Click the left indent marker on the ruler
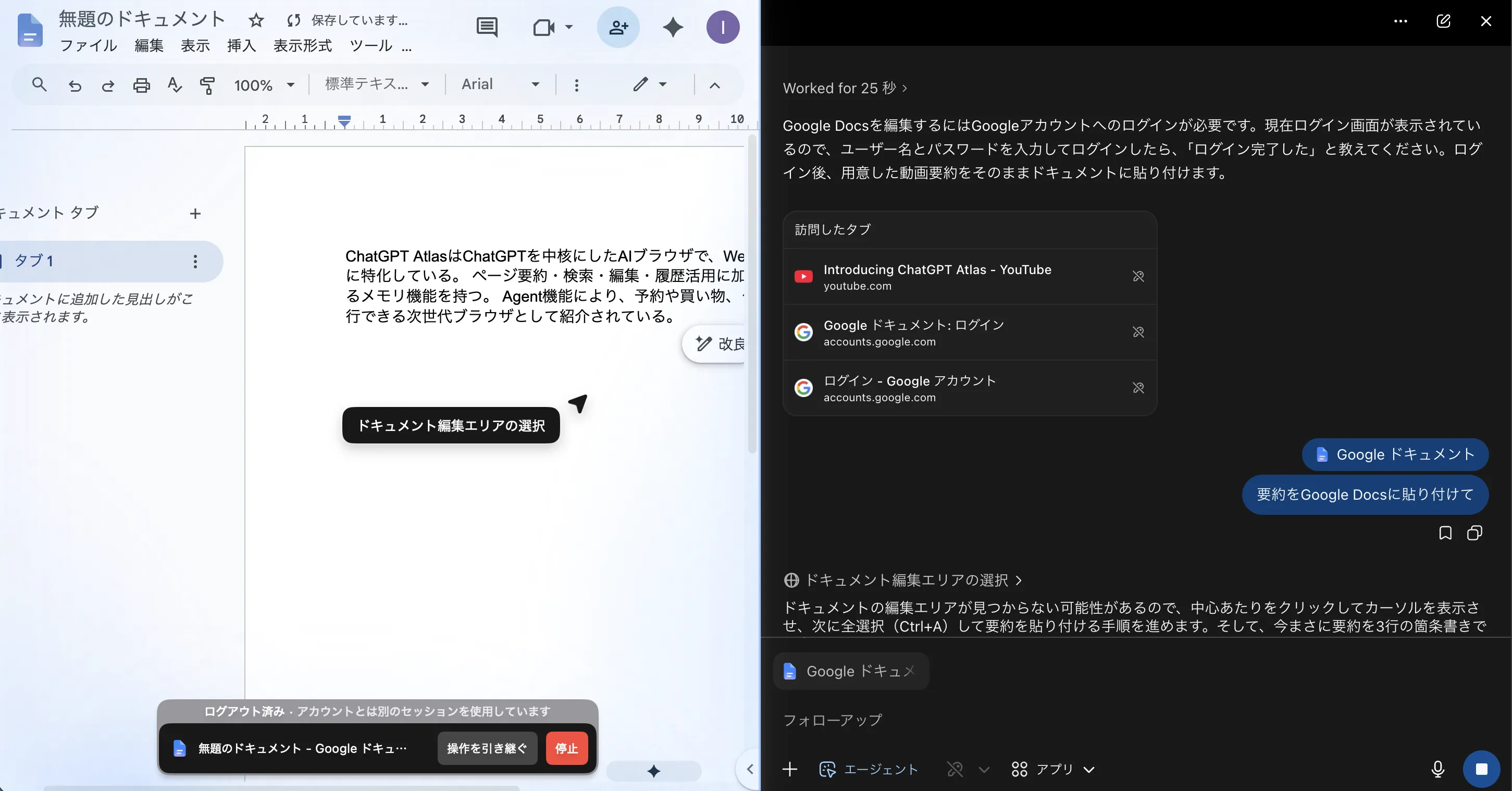This screenshot has width=1512, height=791. (344, 121)
